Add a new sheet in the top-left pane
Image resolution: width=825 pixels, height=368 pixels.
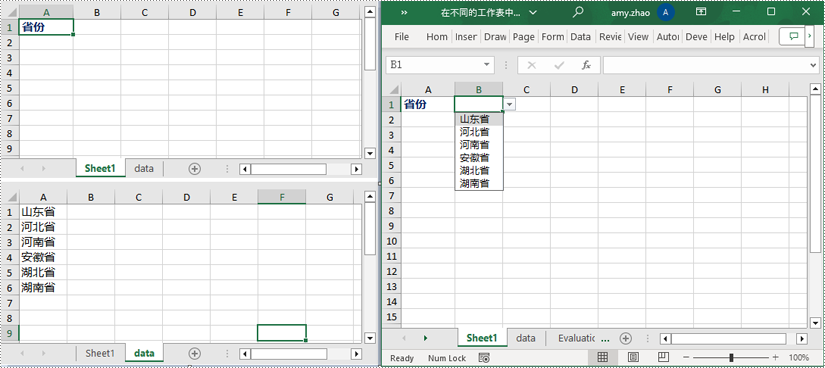pos(195,168)
